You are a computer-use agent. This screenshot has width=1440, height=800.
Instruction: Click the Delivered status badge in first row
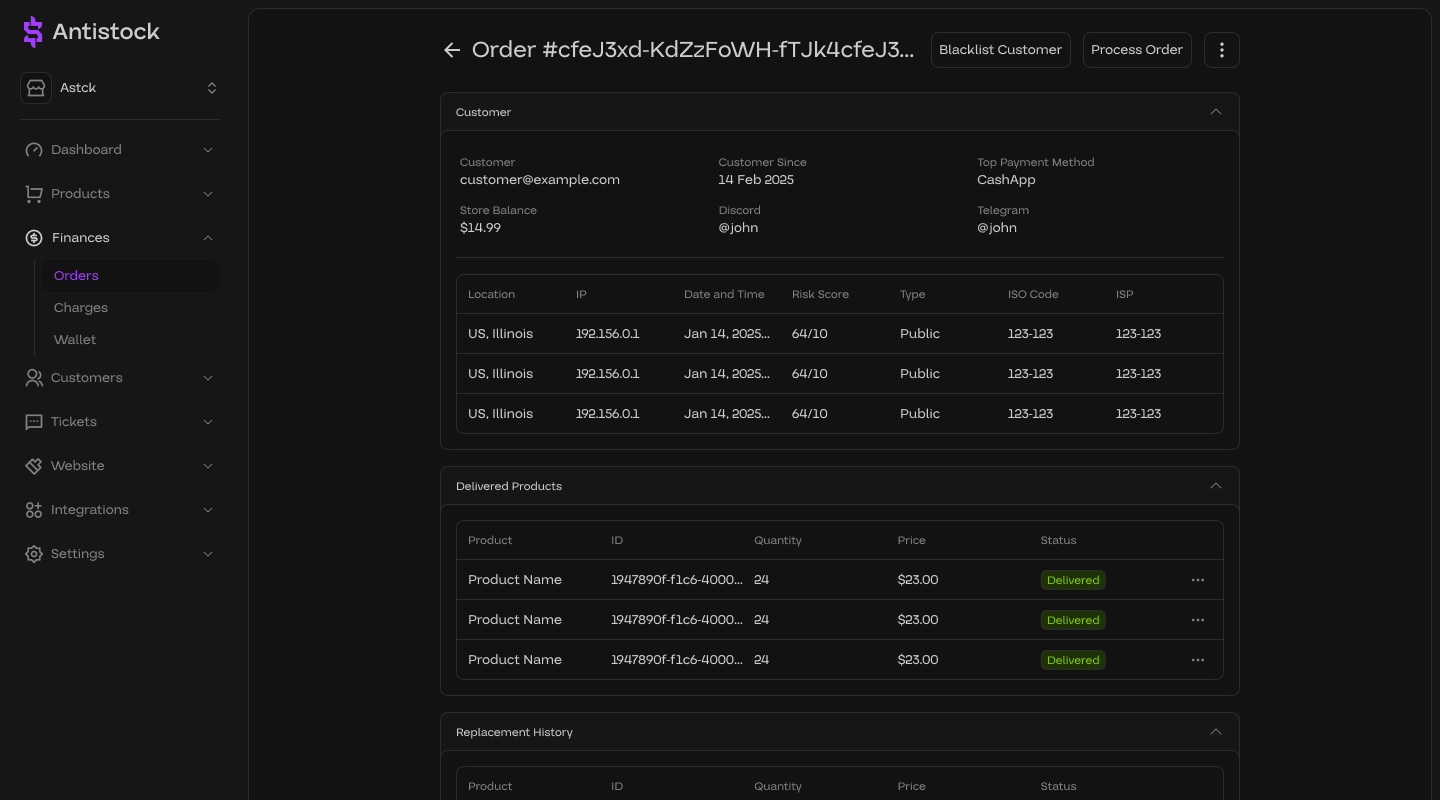[1073, 580]
